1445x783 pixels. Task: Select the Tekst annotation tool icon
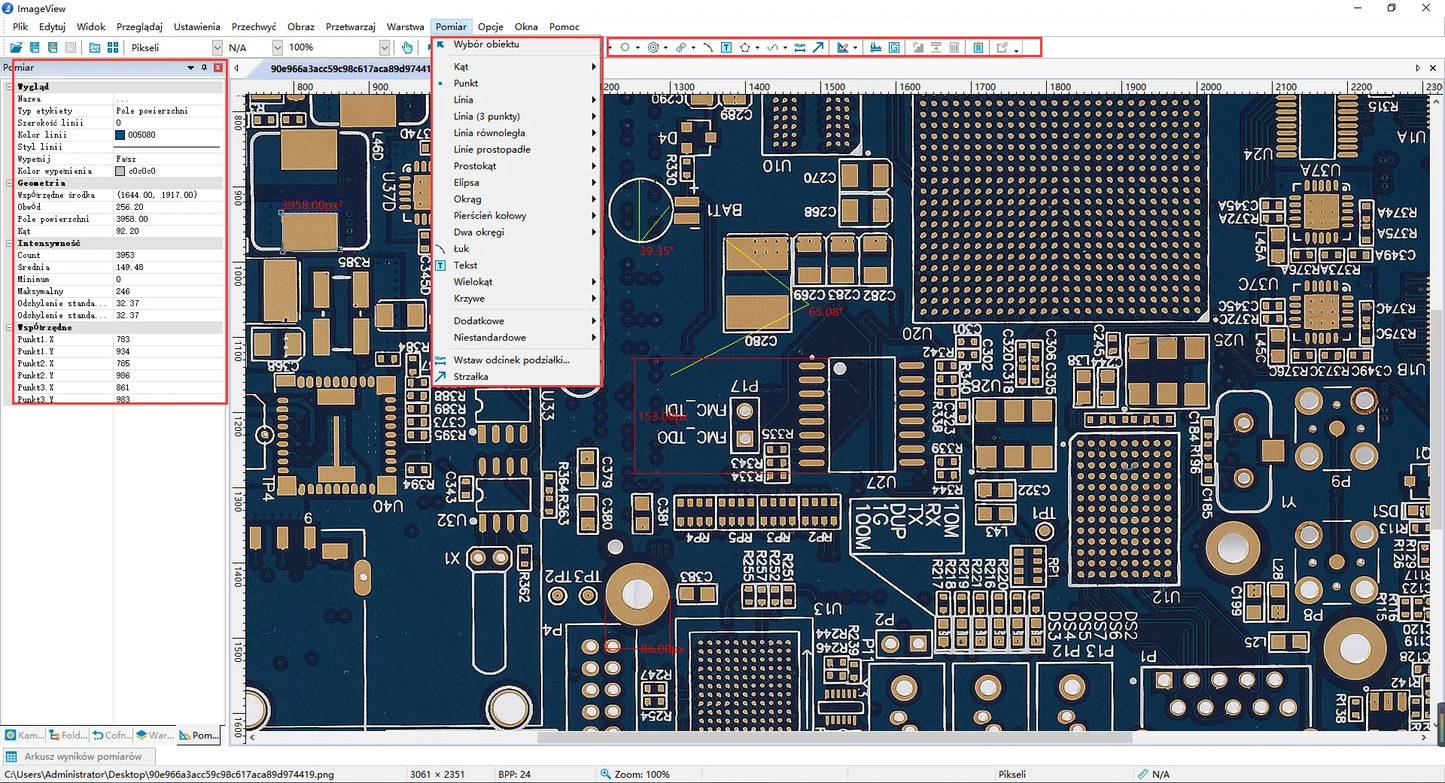tap(727, 47)
